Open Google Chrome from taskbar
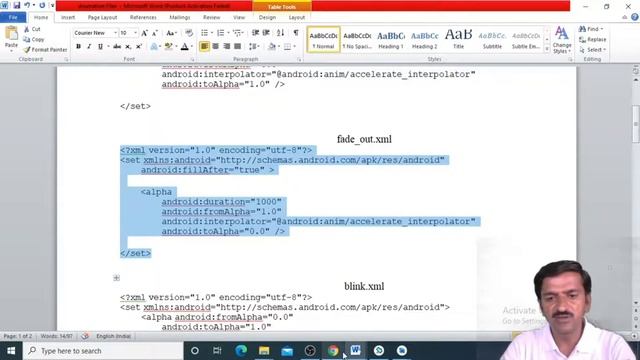640x360 pixels. 333,351
